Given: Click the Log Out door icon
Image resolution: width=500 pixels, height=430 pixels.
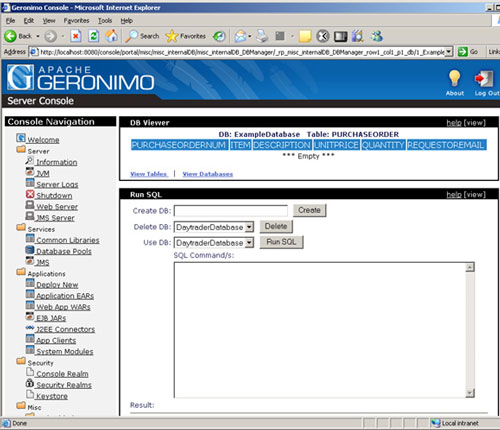Looking at the screenshot, I should 484,79.
